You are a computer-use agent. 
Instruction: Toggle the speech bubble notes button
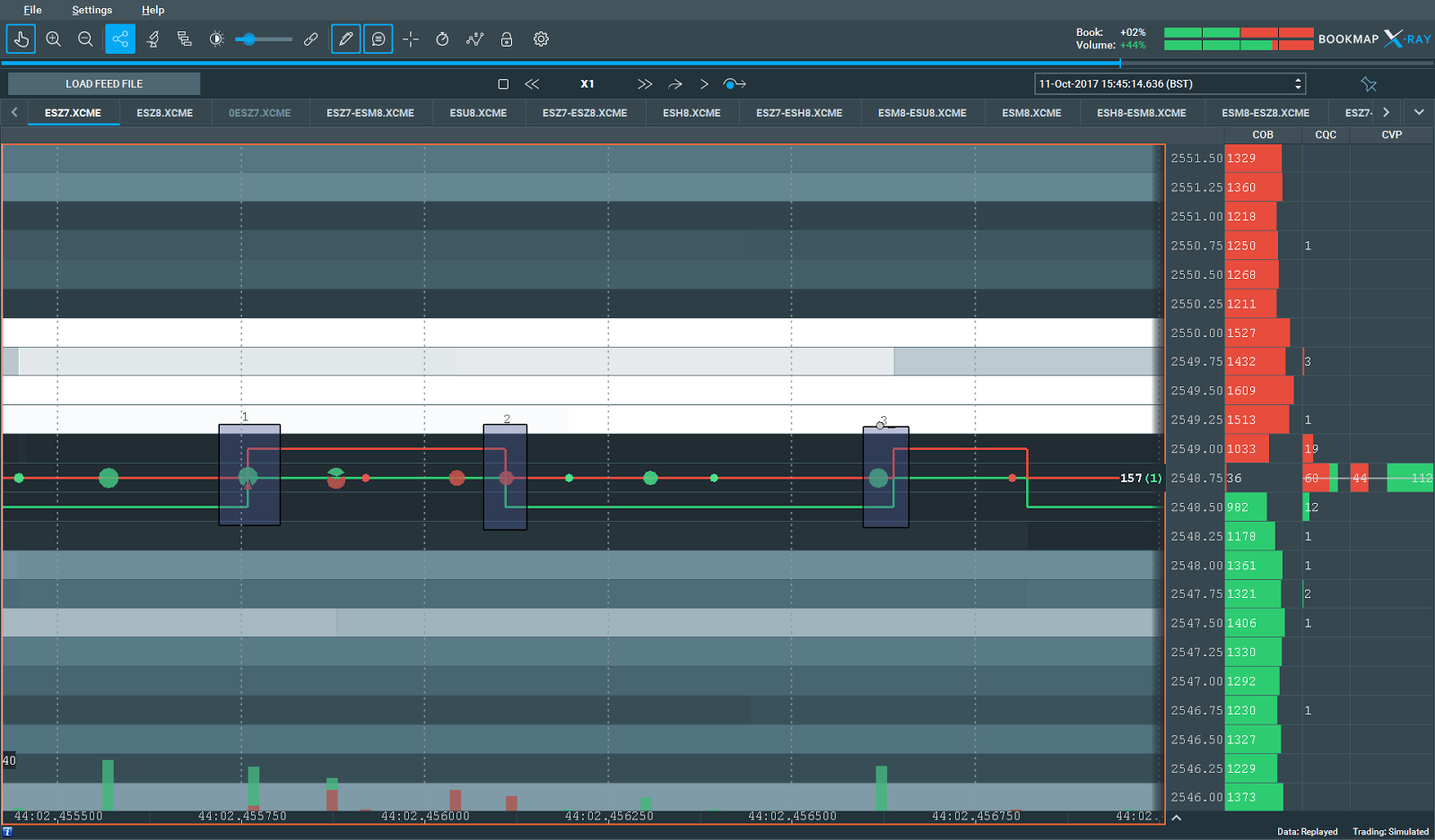click(378, 39)
